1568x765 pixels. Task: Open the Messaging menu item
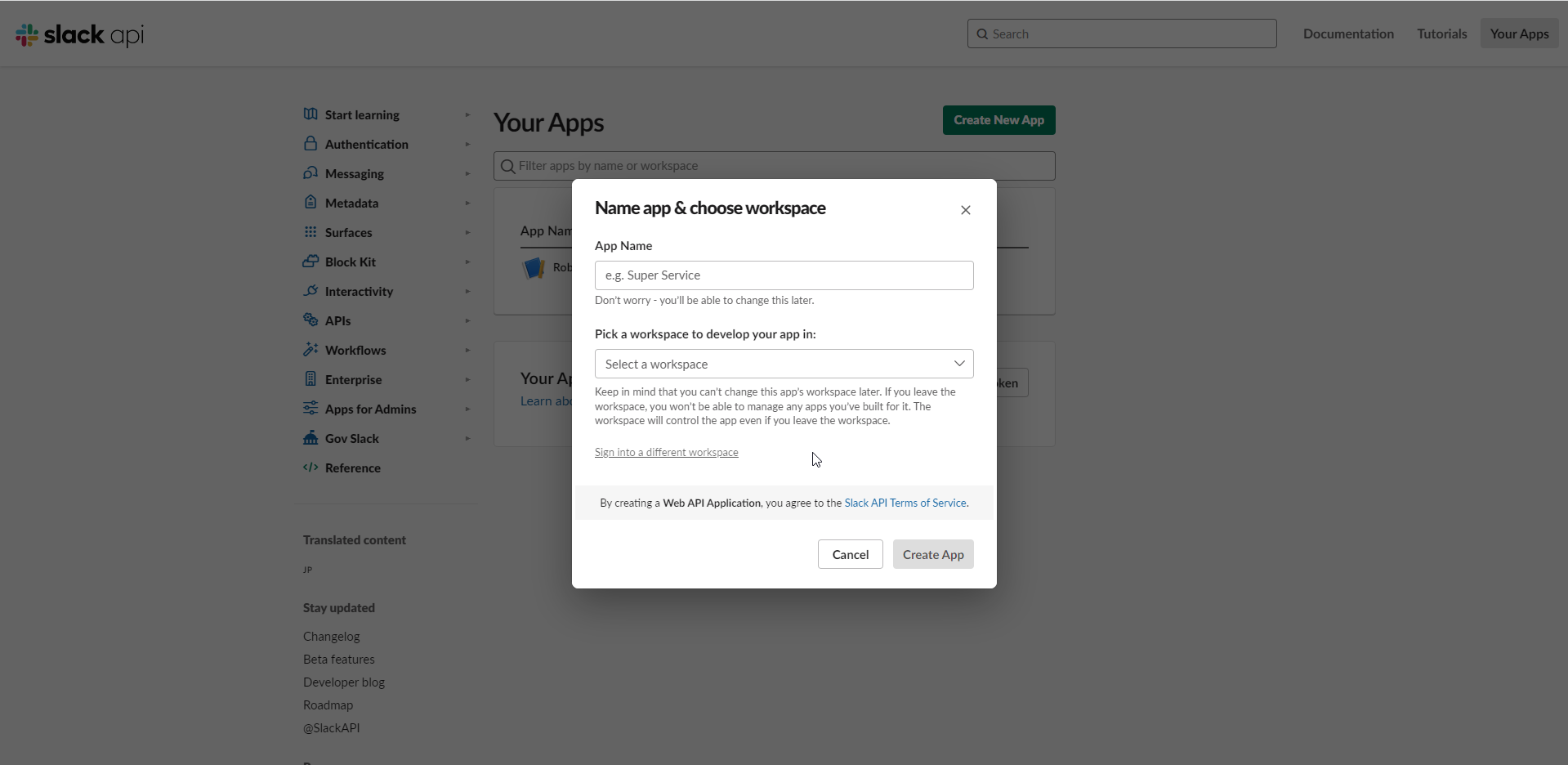click(x=354, y=173)
